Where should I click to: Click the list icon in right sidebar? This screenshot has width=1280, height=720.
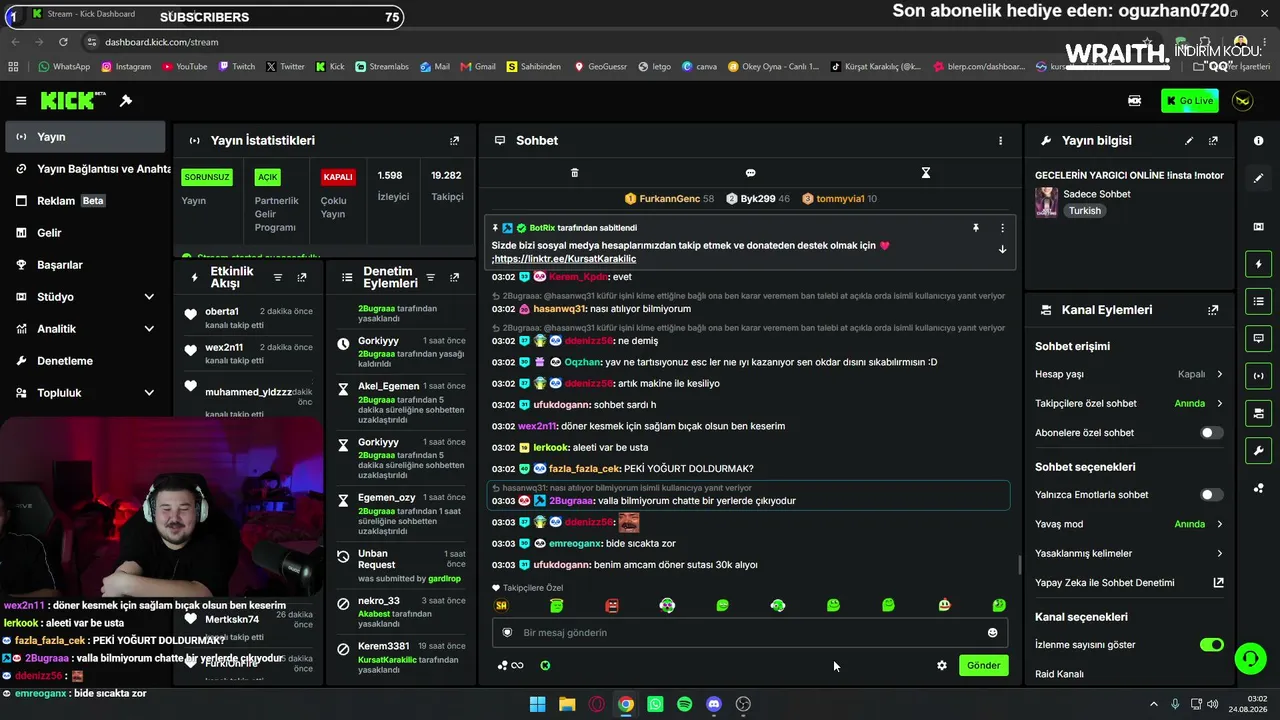(x=1258, y=301)
